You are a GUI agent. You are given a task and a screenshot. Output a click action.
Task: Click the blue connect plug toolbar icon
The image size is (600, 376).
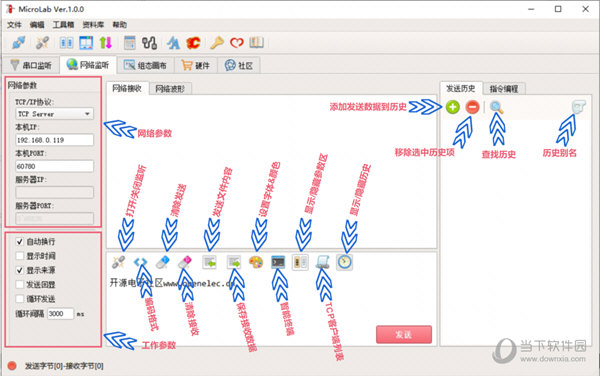(18, 42)
